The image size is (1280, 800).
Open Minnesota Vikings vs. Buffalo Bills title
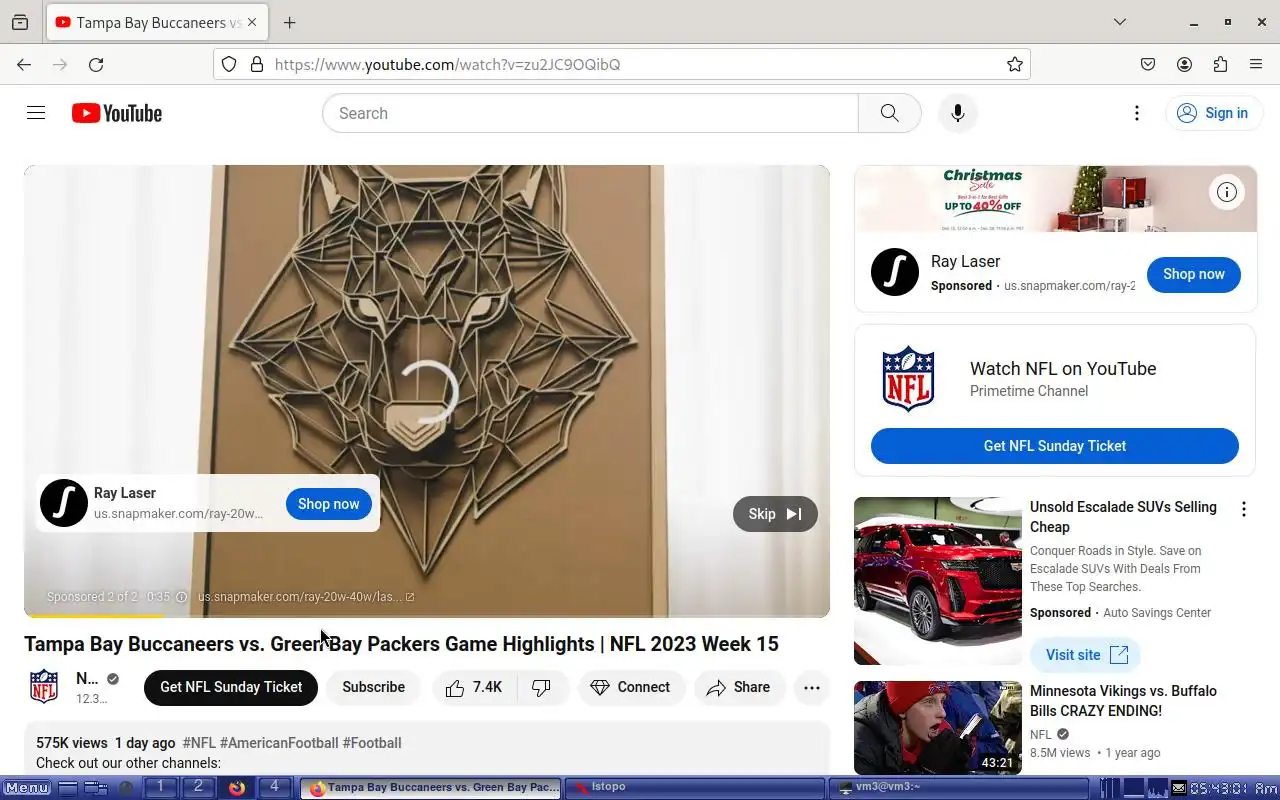tap(1124, 701)
